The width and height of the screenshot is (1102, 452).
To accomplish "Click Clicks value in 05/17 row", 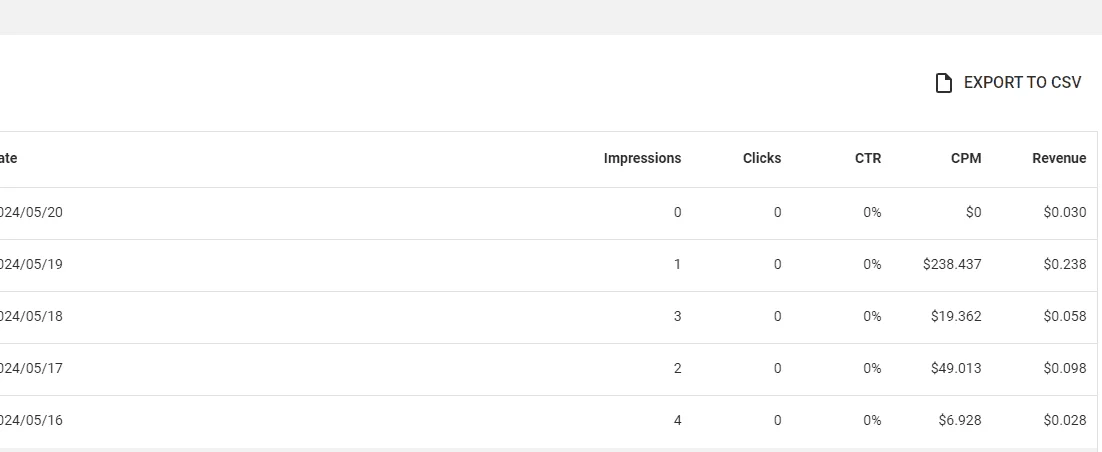I will [x=777, y=368].
